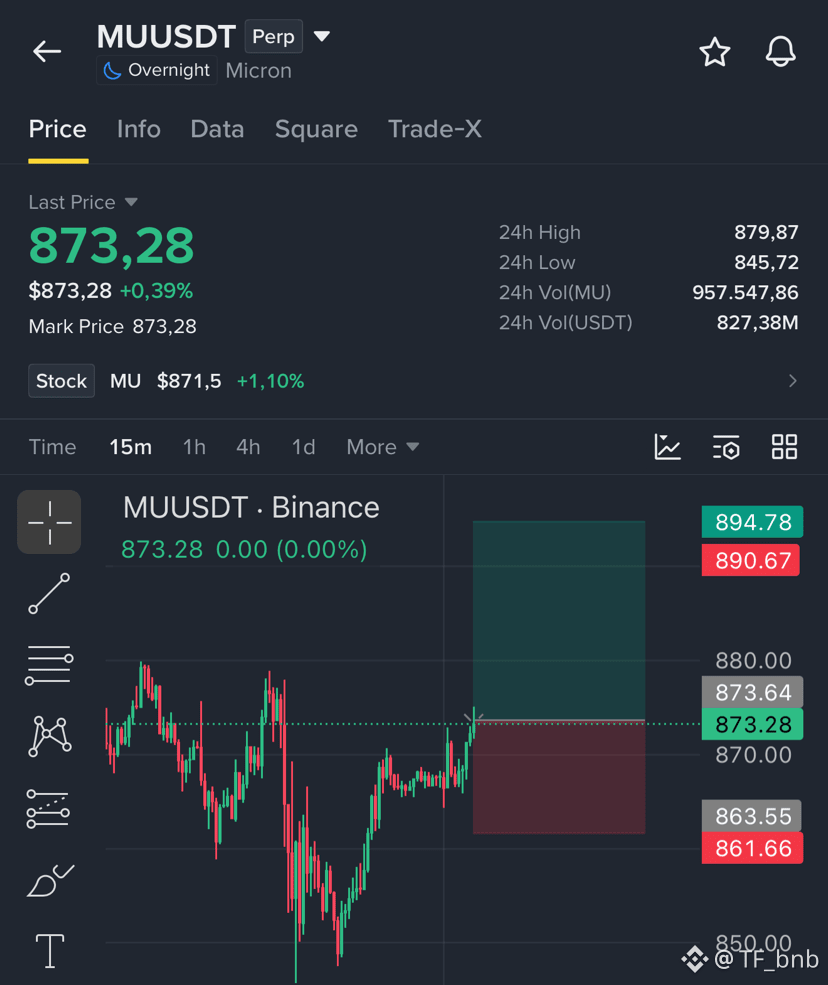This screenshot has height=985, width=828.
Task: Switch to the Info tab
Action: coord(139,129)
